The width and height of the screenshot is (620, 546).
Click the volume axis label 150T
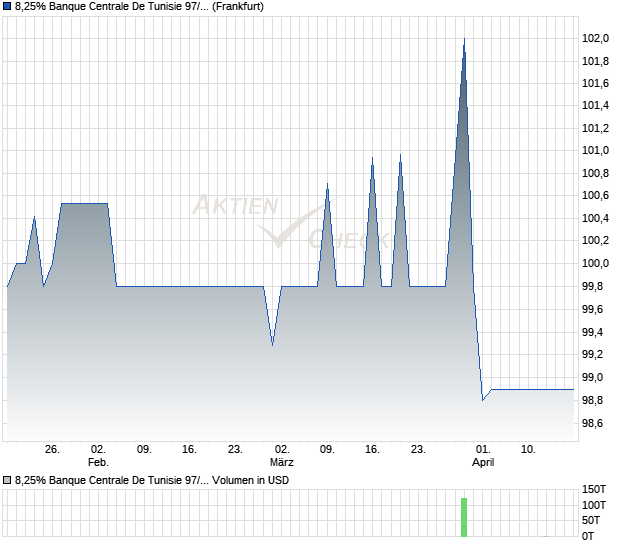(594, 489)
